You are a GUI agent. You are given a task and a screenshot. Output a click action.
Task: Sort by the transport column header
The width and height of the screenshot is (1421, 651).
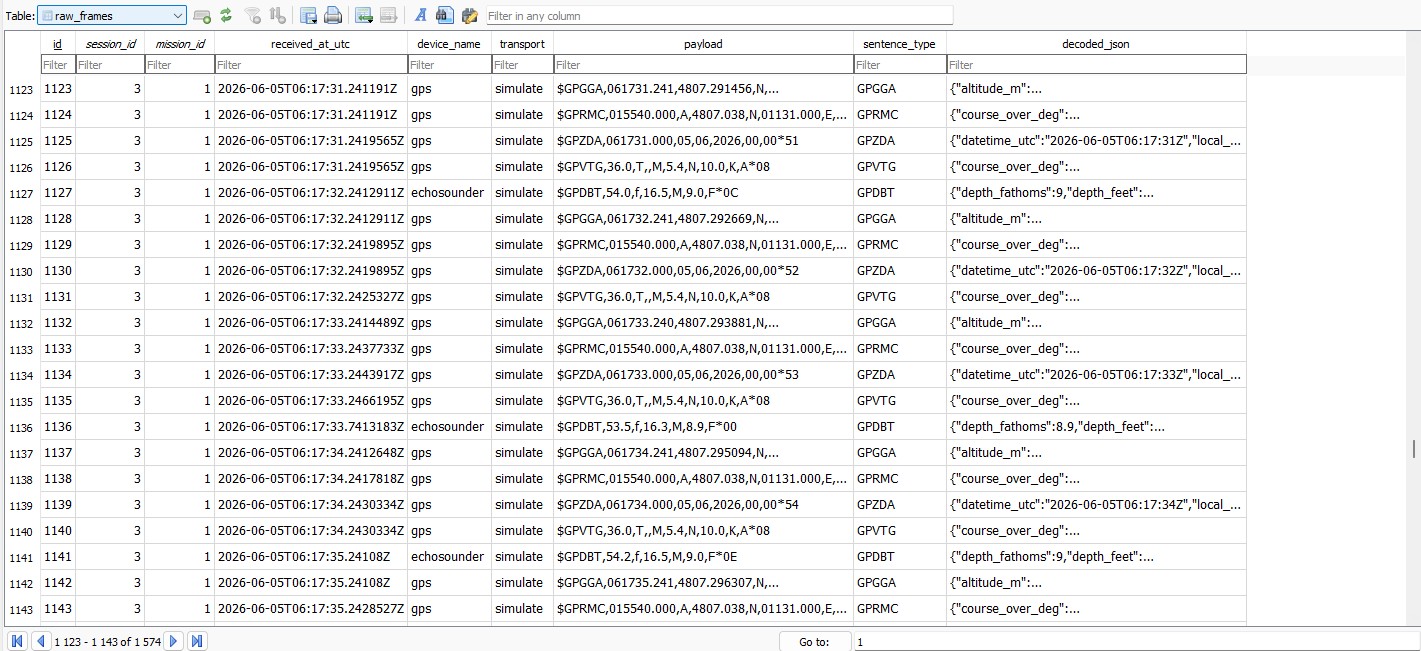pyautogui.click(x=522, y=44)
